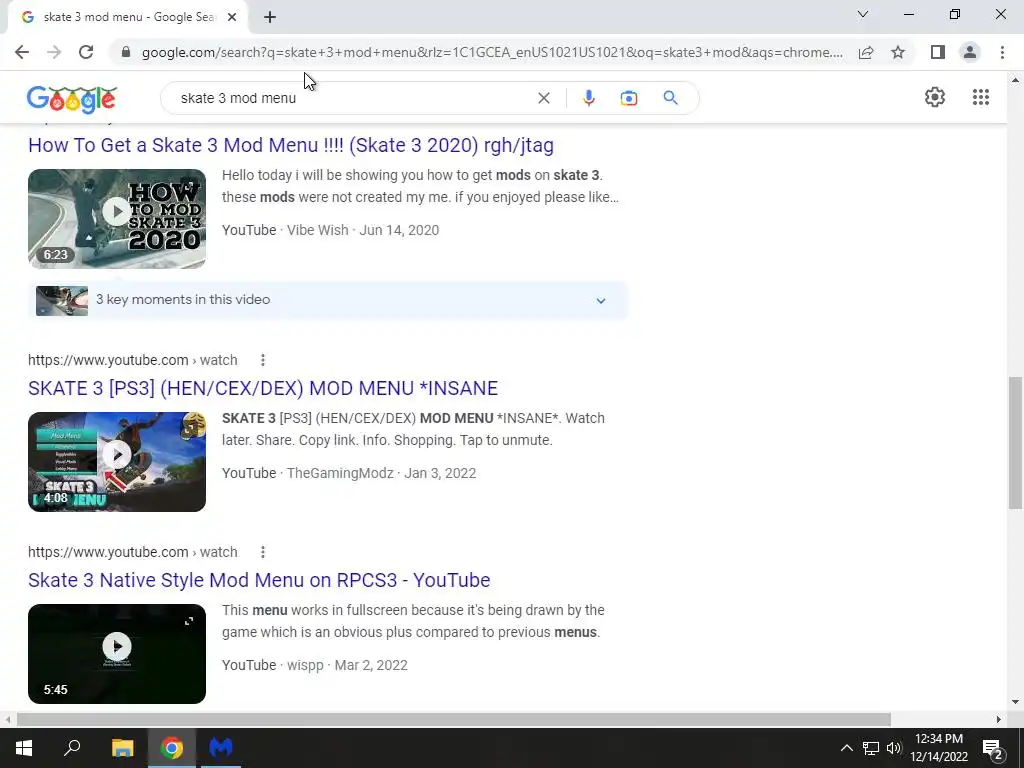Image resolution: width=1024 pixels, height=768 pixels.
Task: Open the tab search chevron
Action: (x=863, y=14)
